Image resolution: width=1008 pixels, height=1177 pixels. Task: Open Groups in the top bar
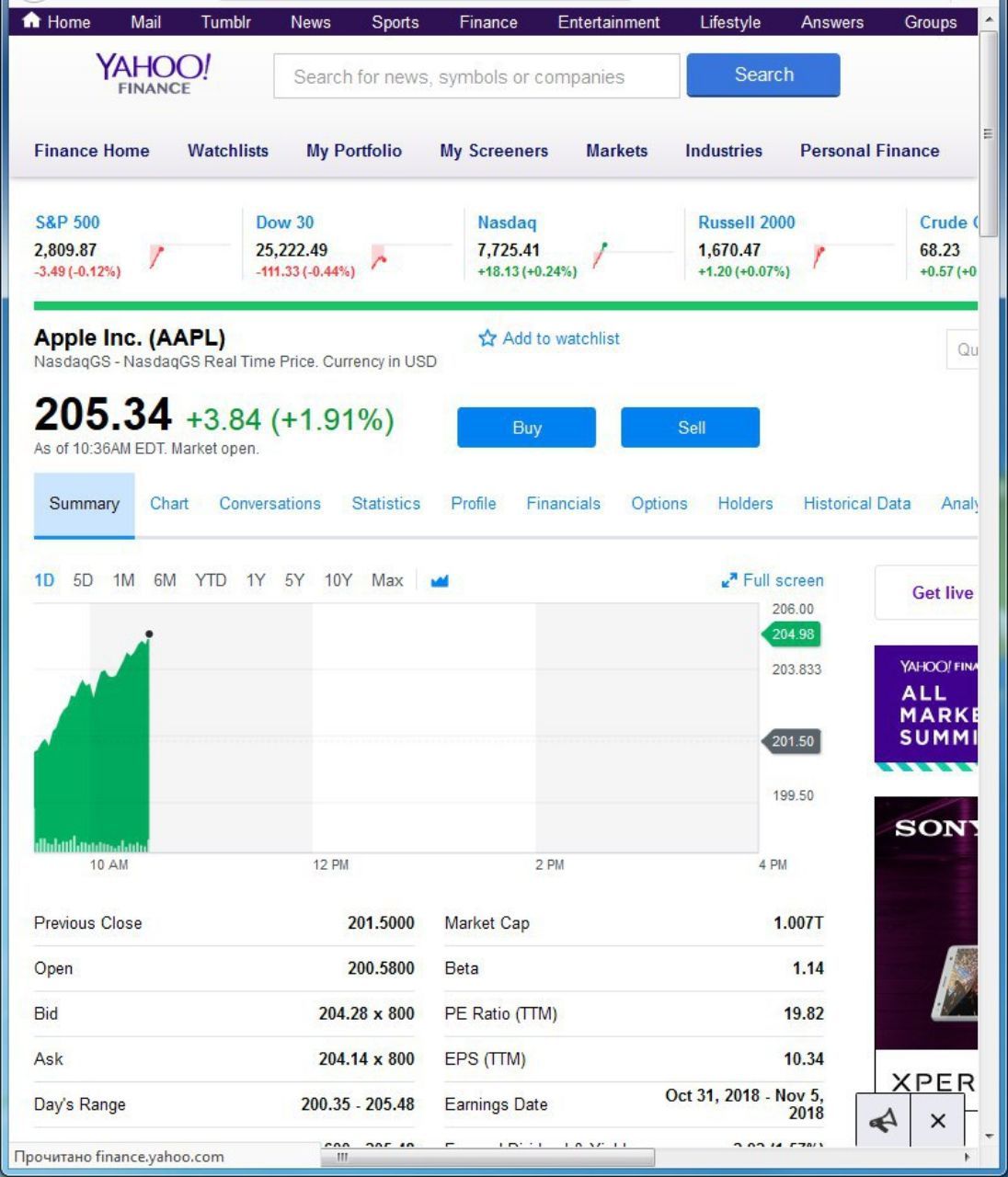tap(931, 22)
